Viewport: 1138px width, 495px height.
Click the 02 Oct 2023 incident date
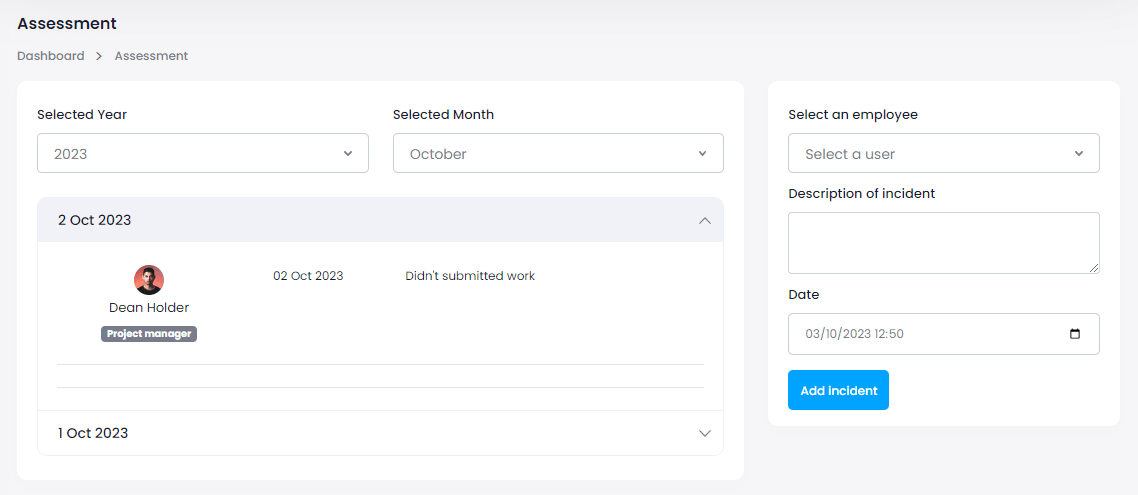(x=308, y=276)
